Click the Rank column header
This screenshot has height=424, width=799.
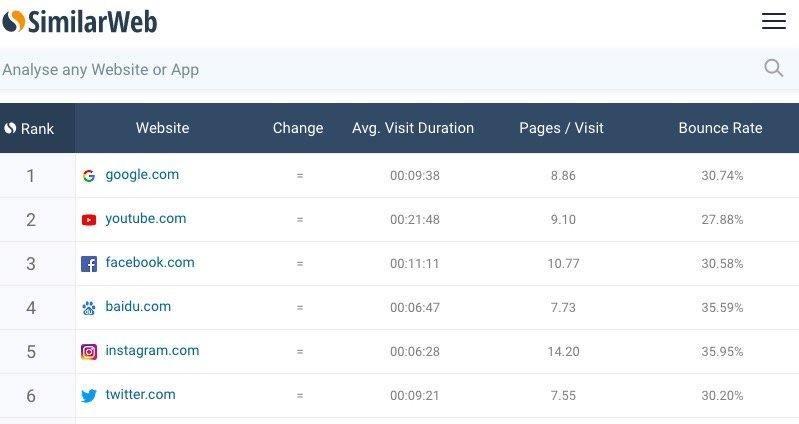click(37, 128)
